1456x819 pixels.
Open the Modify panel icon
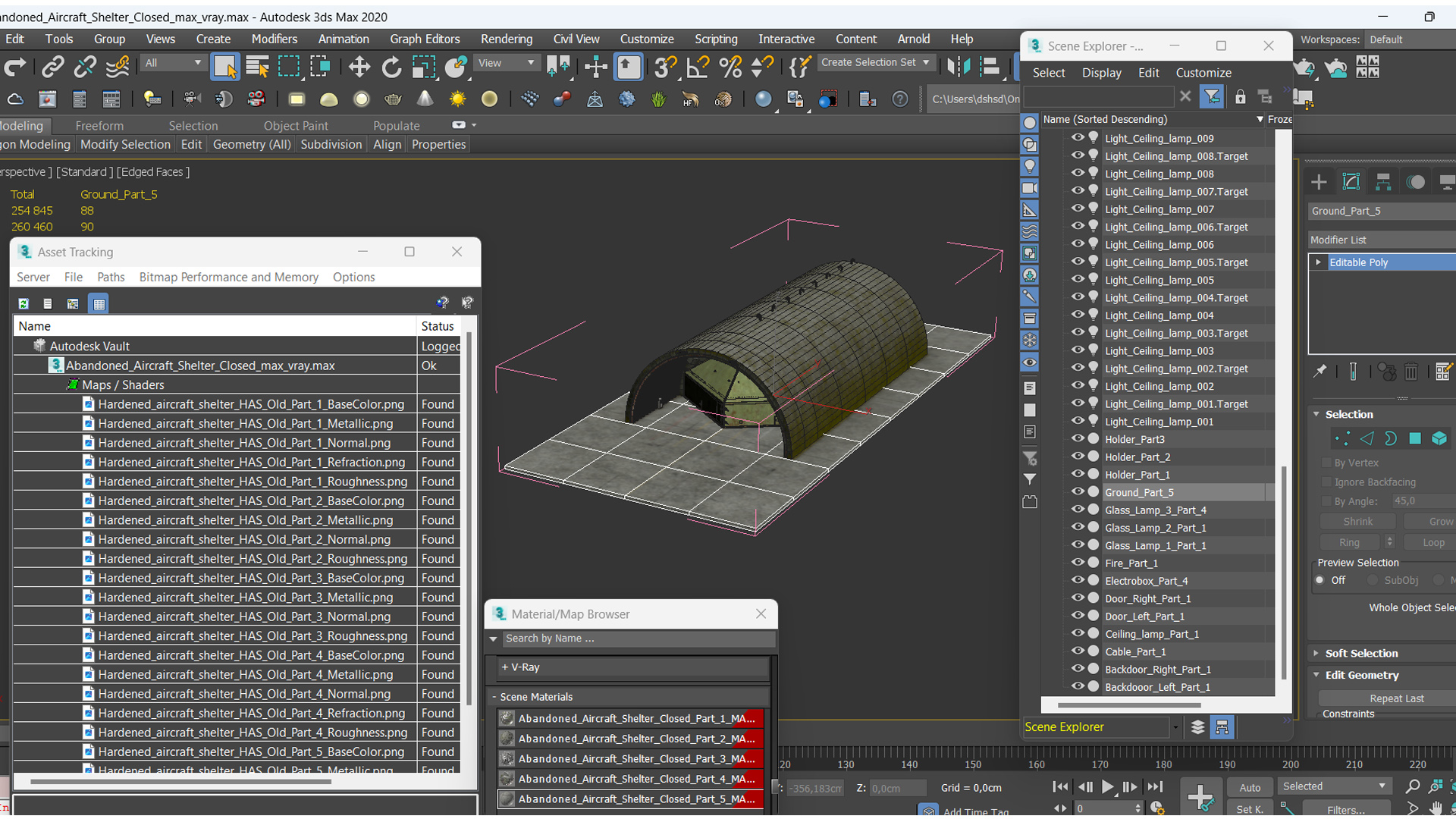tap(1351, 182)
